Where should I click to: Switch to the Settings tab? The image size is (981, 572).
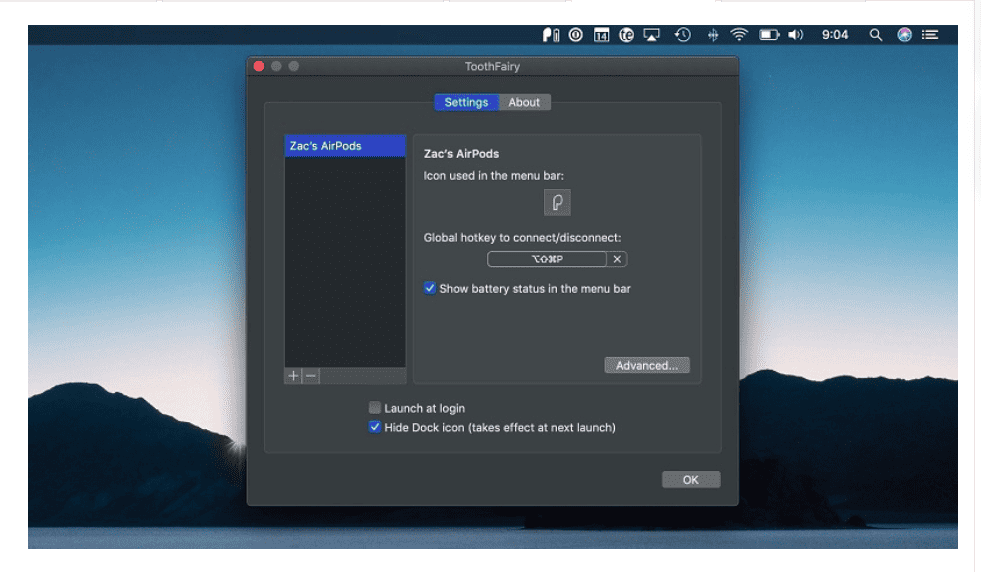[466, 103]
